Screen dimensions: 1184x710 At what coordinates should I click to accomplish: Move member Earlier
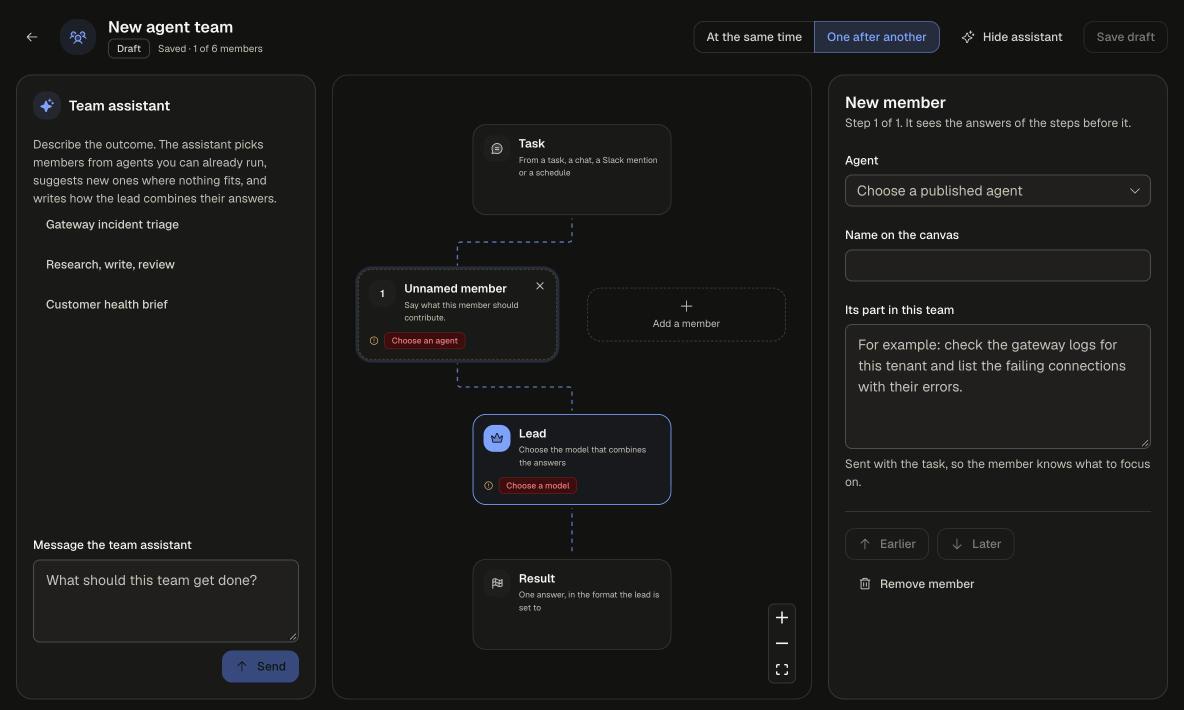click(x=886, y=544)
